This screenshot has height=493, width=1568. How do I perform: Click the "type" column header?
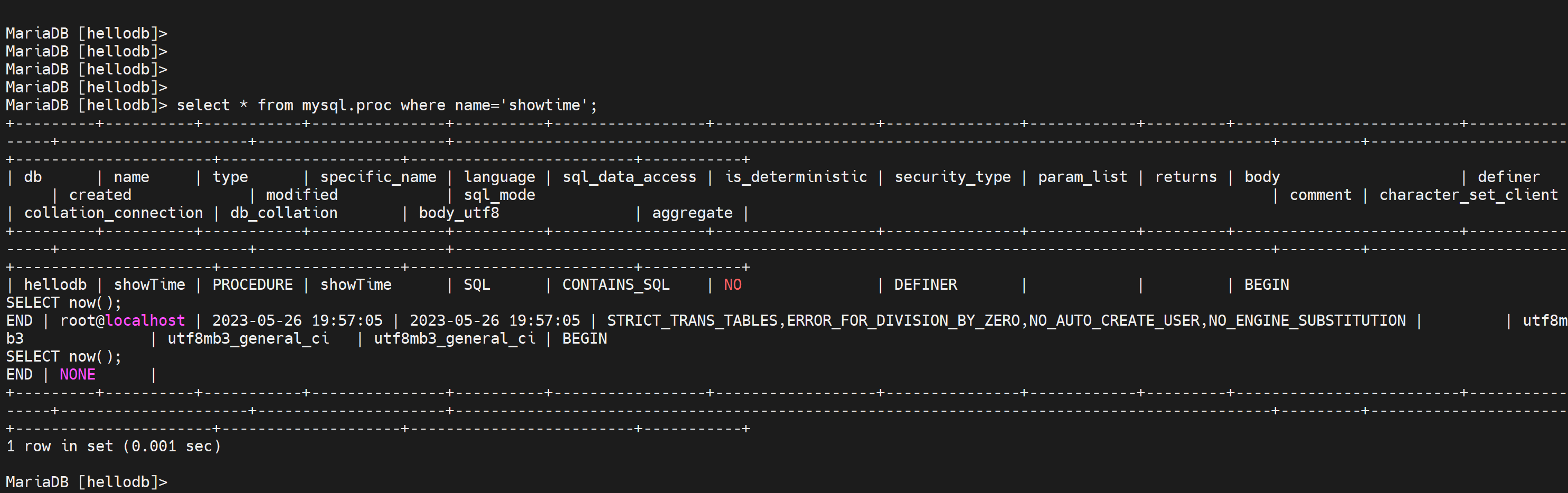[x=230, y=177]
